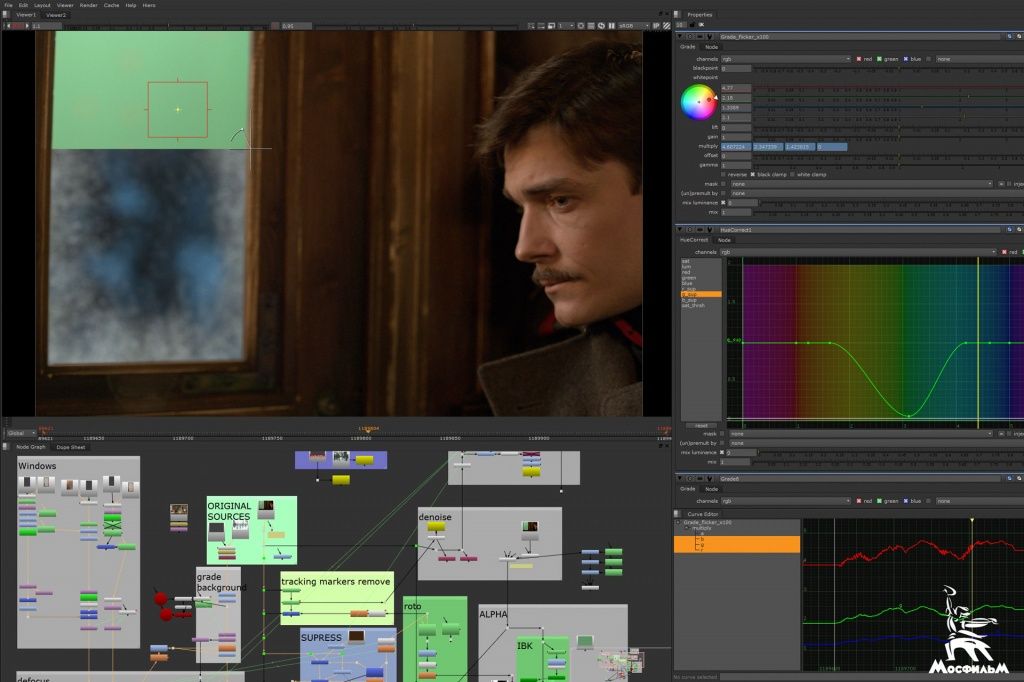The image size is (1024, 682).
Task: Open the channels rgb dropdown in Grade_flicker_x100
Action: (786, 59)
